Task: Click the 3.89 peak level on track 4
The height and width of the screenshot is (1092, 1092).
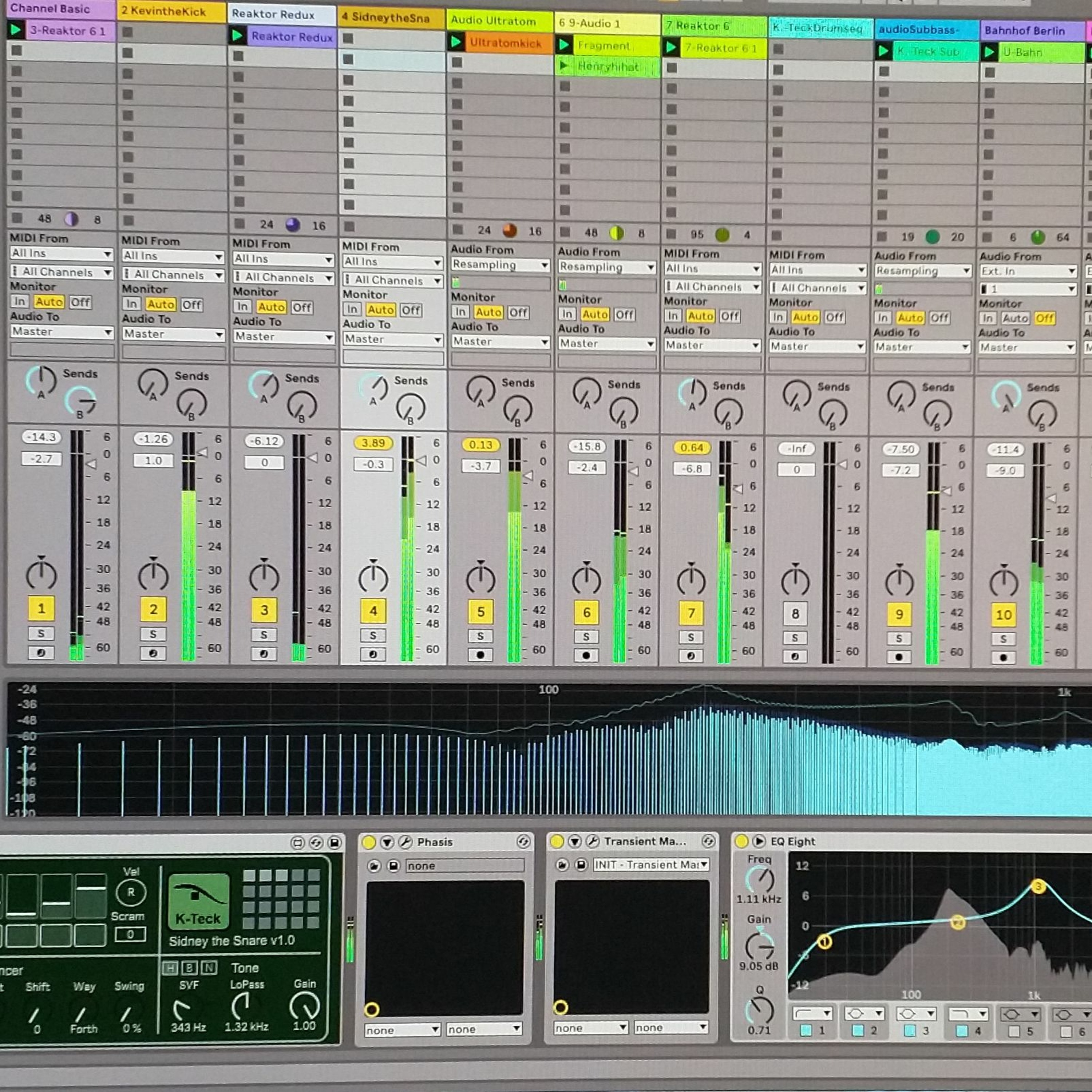Action: coord(373,443)
